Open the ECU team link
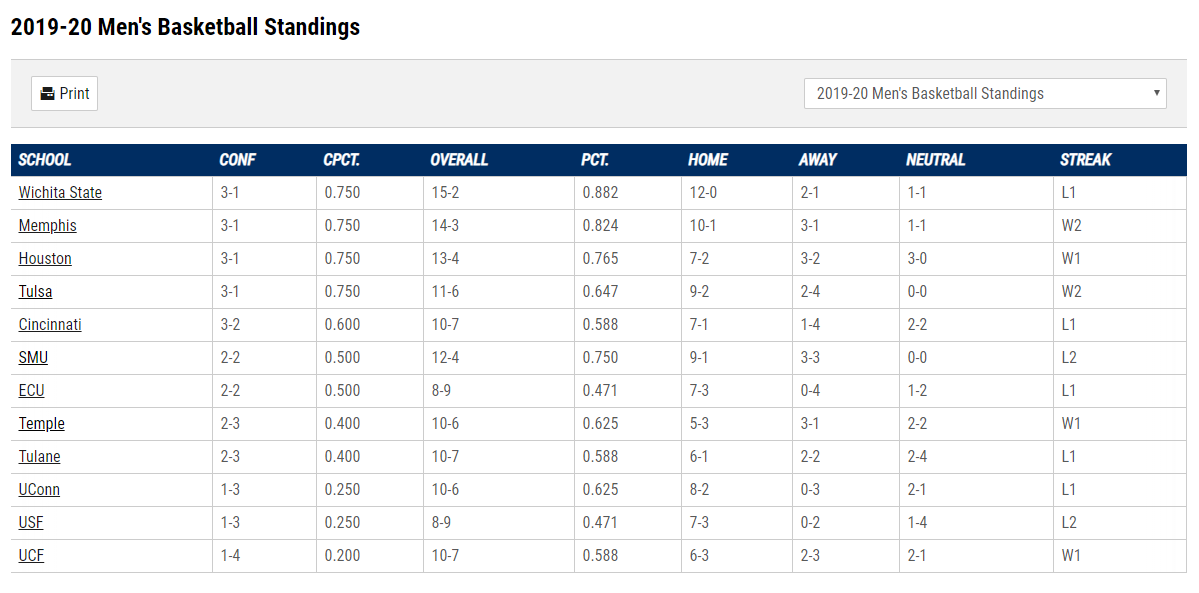The height and width of the screenshot is (593, 1199). (31, 391)
